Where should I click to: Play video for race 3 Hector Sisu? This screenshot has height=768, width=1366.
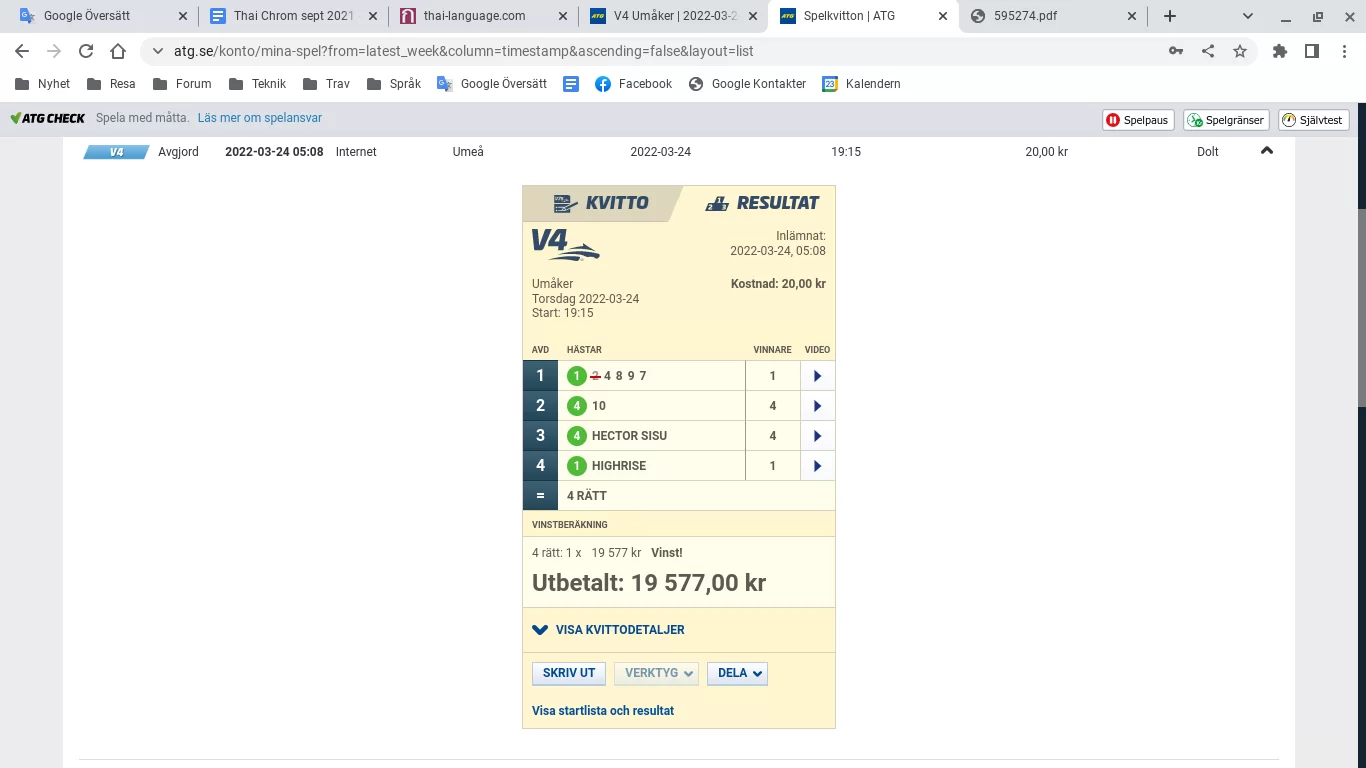817,436
